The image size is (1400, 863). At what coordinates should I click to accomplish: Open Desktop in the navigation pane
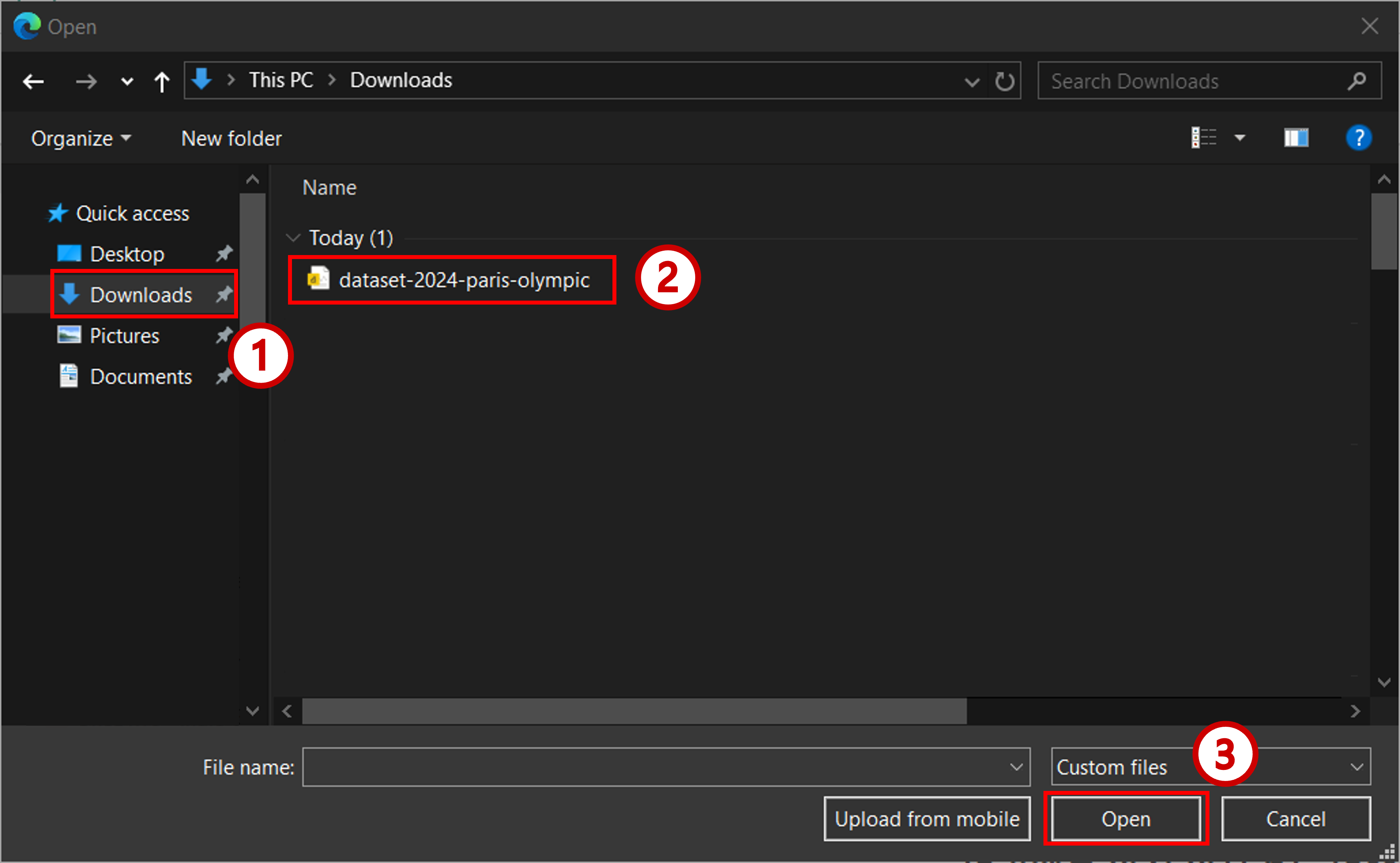(127, 254)
